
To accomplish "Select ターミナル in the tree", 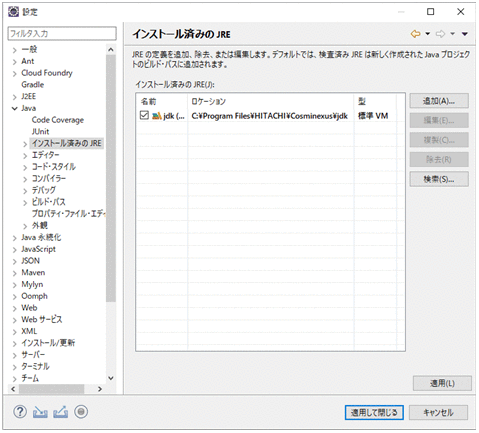I will tap(35, 366).
